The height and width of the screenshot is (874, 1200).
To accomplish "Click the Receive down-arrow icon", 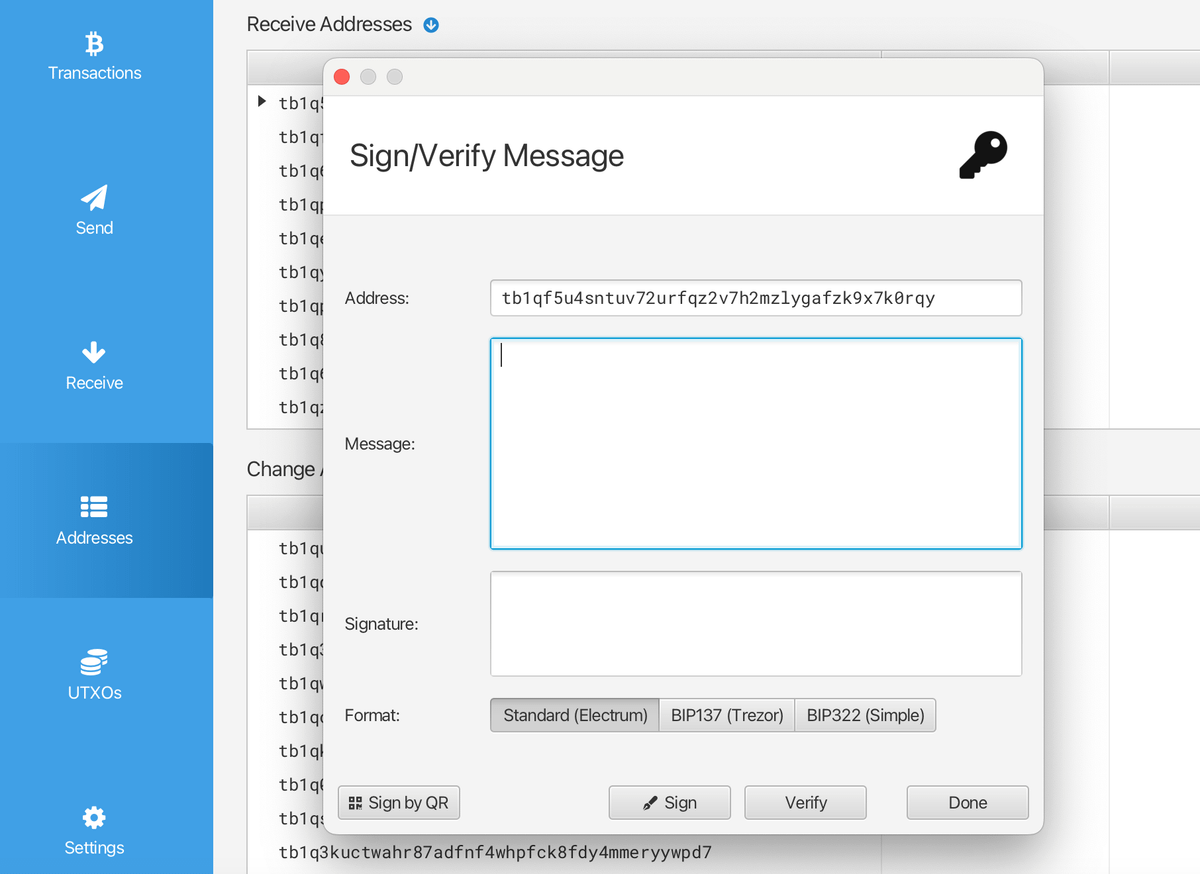I will coord(94,353).
